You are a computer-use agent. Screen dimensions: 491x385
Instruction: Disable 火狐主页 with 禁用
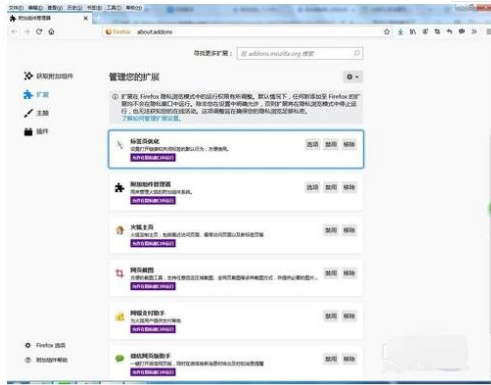pyautogui.click(x=331, y=230)
